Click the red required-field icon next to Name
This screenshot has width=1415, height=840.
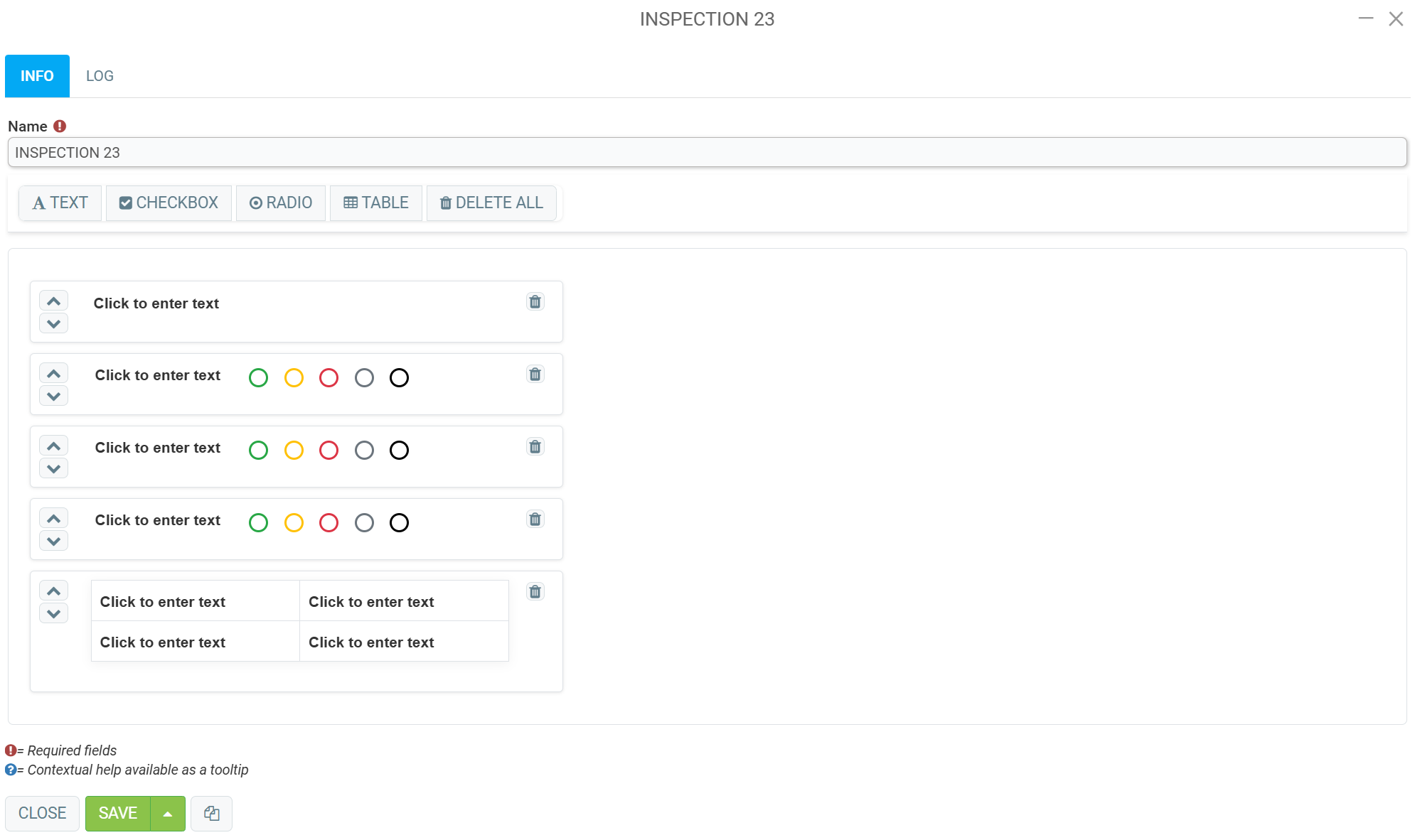tap(60, 126)
